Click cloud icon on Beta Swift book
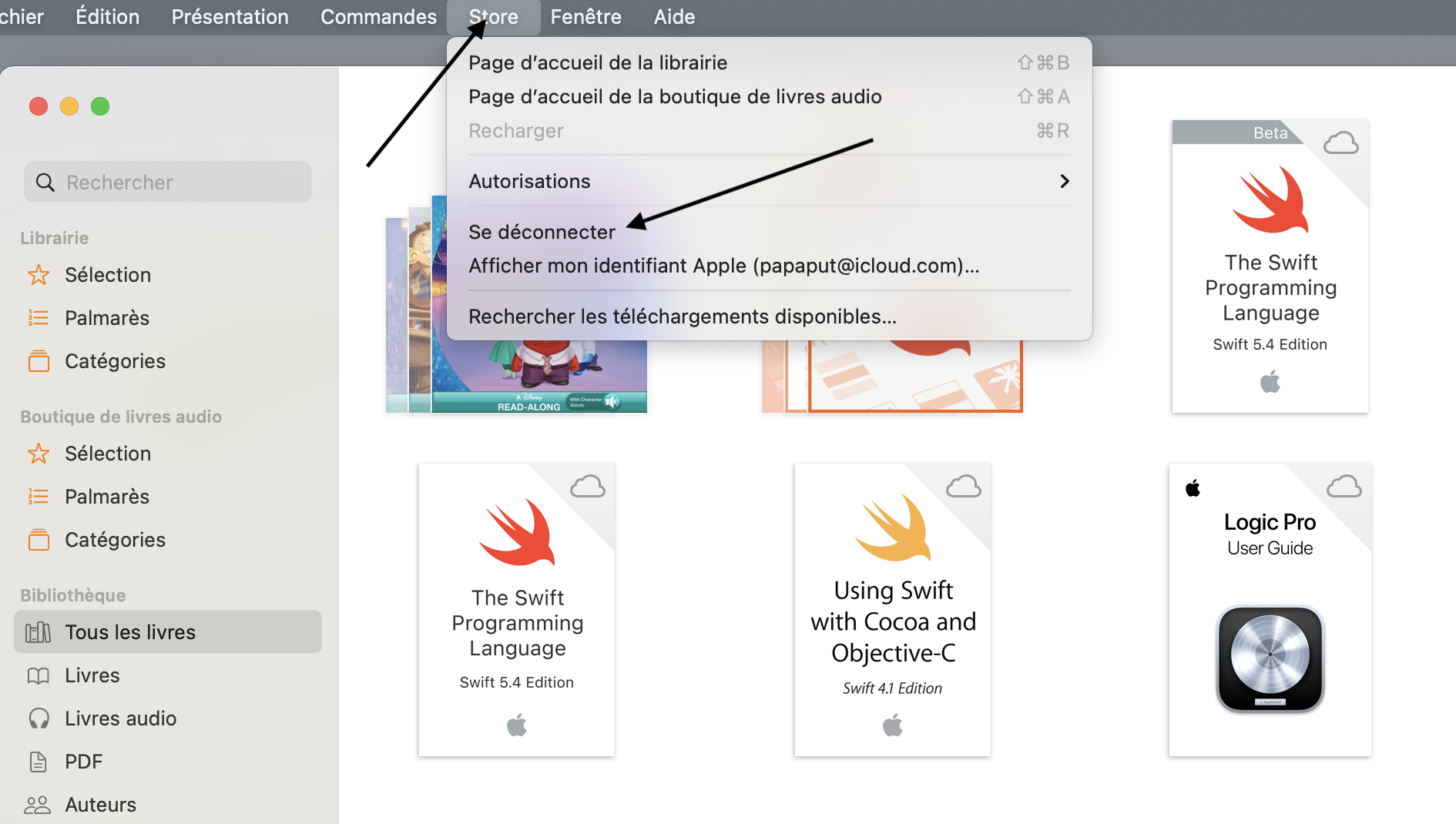Viewport: 1456px width, 824px height. (x=1340, y=143)
